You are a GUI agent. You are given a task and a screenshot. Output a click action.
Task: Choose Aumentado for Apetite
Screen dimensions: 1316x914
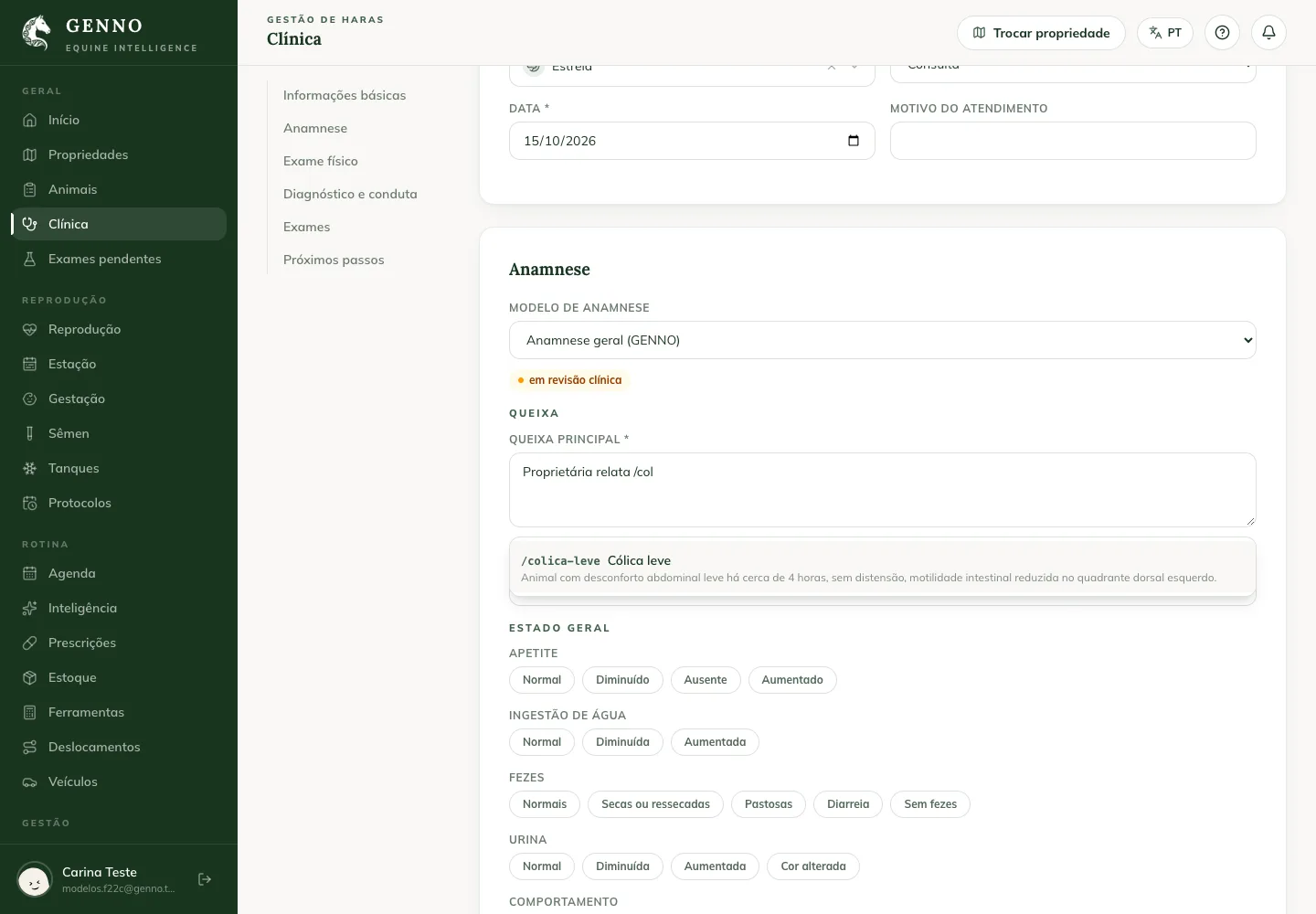tap(792, 680)
